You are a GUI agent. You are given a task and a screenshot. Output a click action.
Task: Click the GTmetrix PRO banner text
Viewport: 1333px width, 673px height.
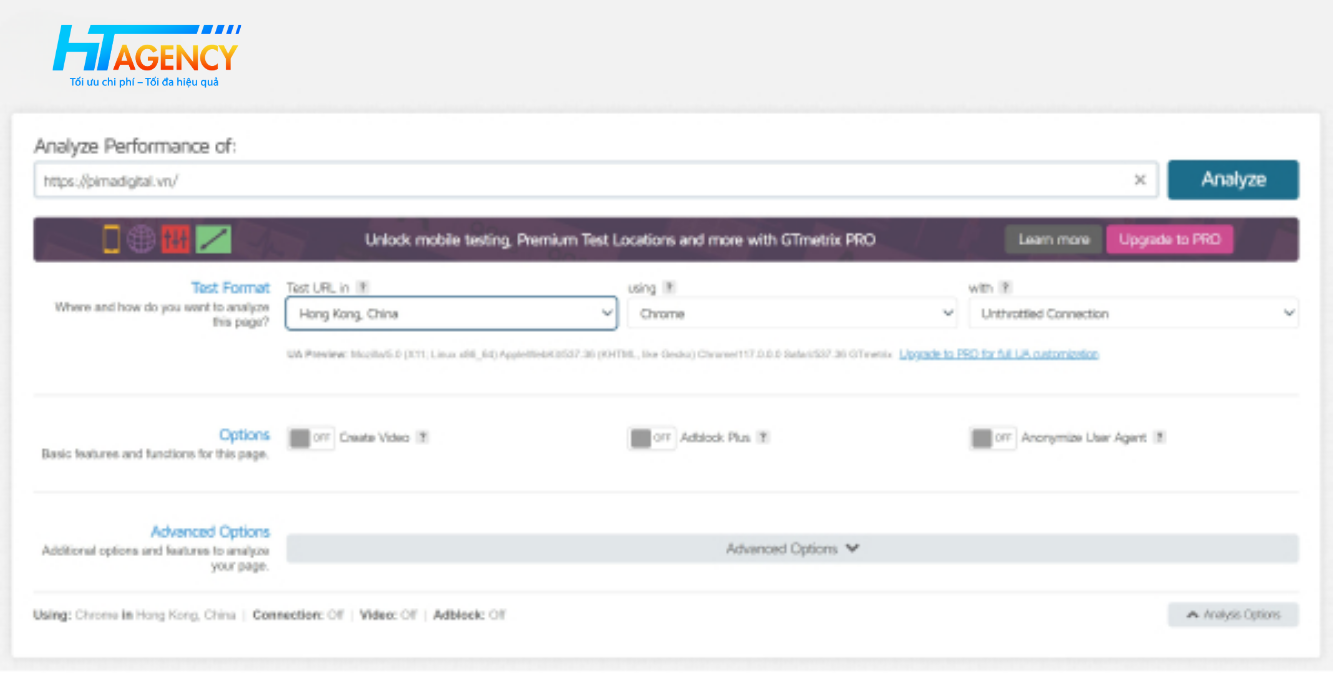[x=620, y=240]
